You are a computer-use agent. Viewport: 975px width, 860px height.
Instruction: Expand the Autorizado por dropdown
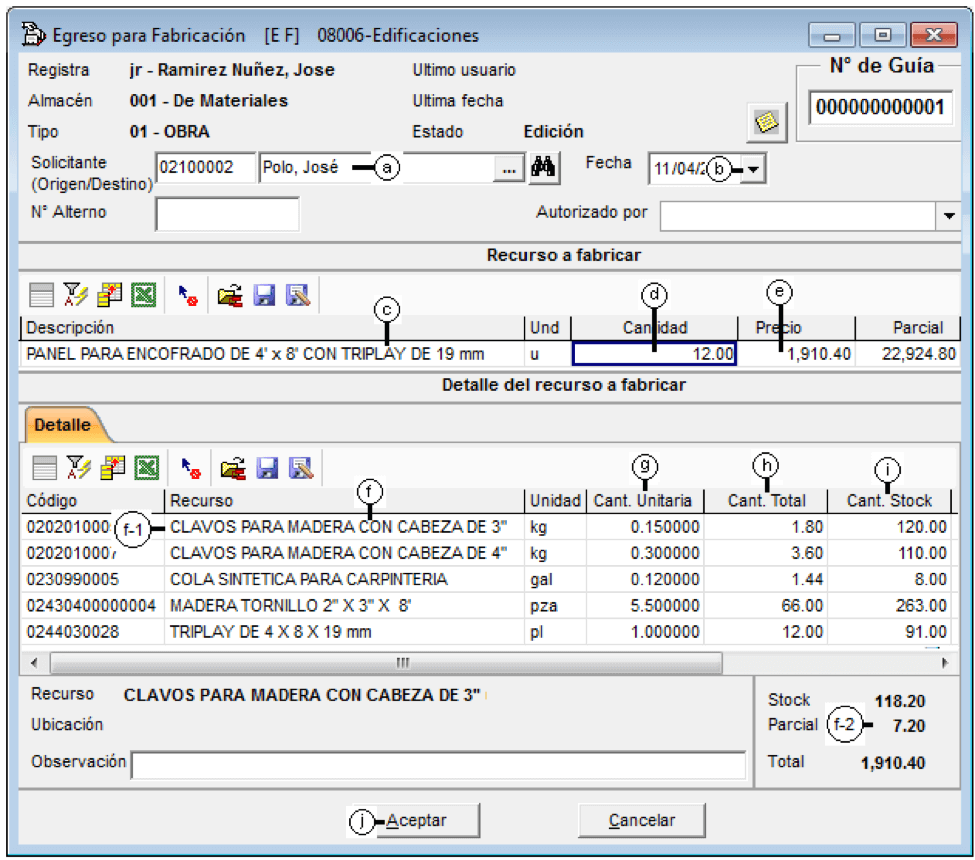(x=949, y=216)
